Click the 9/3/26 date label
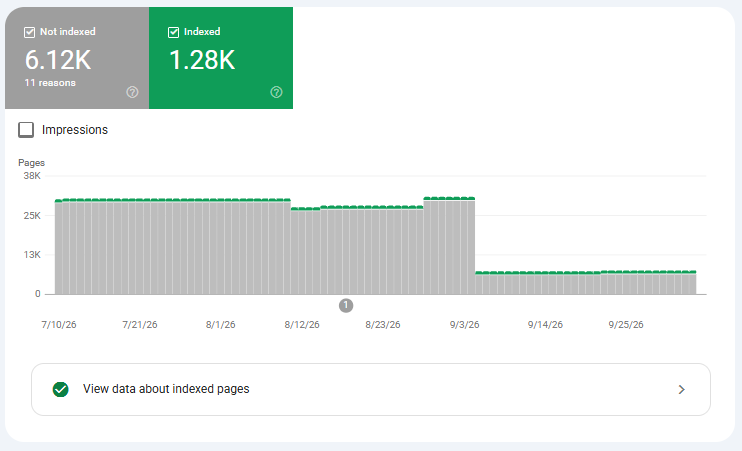Screen dimensions: 742x451 pos(464,325)
